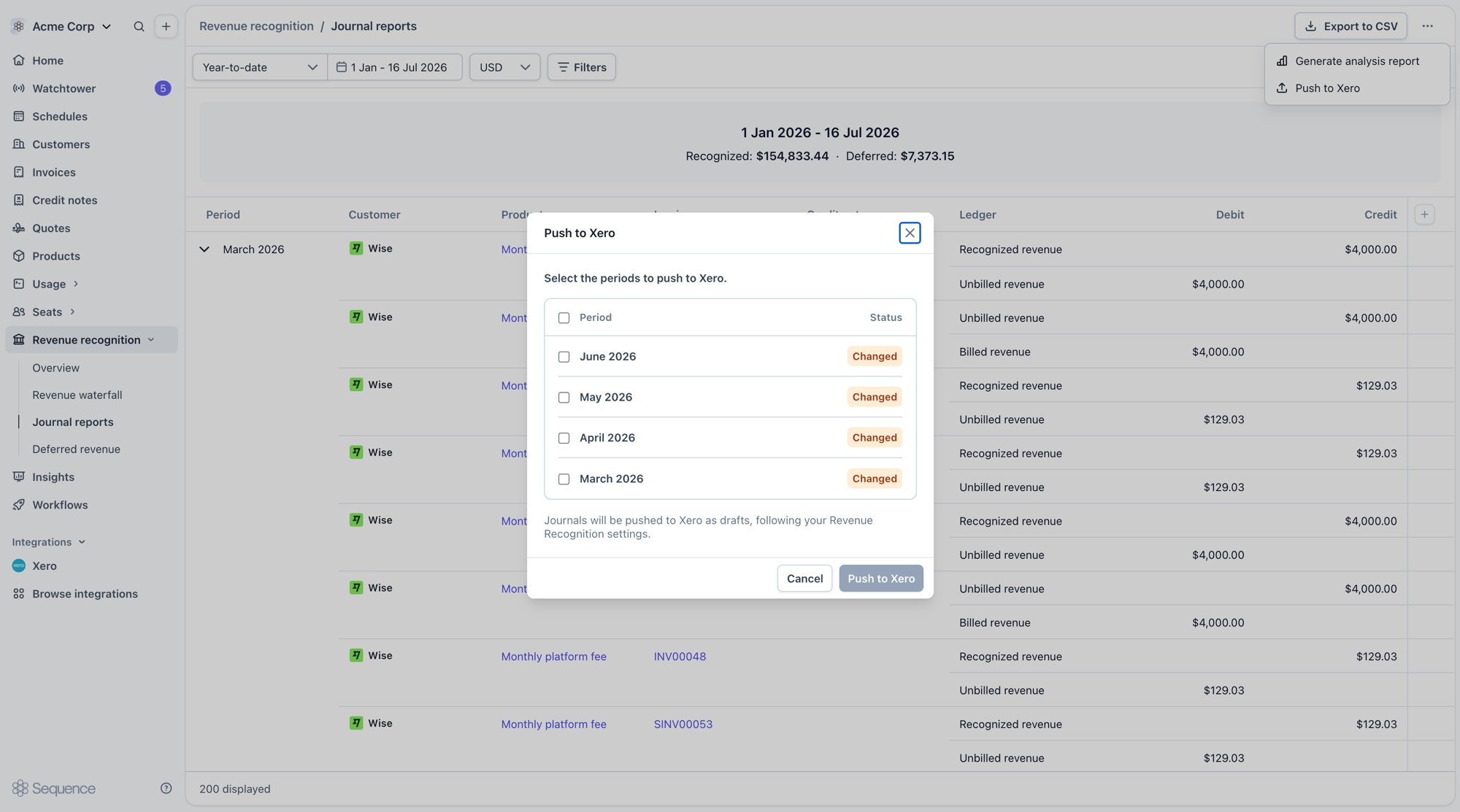
Task: Open the 1 Jan - 16 Jul 2026 date picker
Action: point(394,67)
